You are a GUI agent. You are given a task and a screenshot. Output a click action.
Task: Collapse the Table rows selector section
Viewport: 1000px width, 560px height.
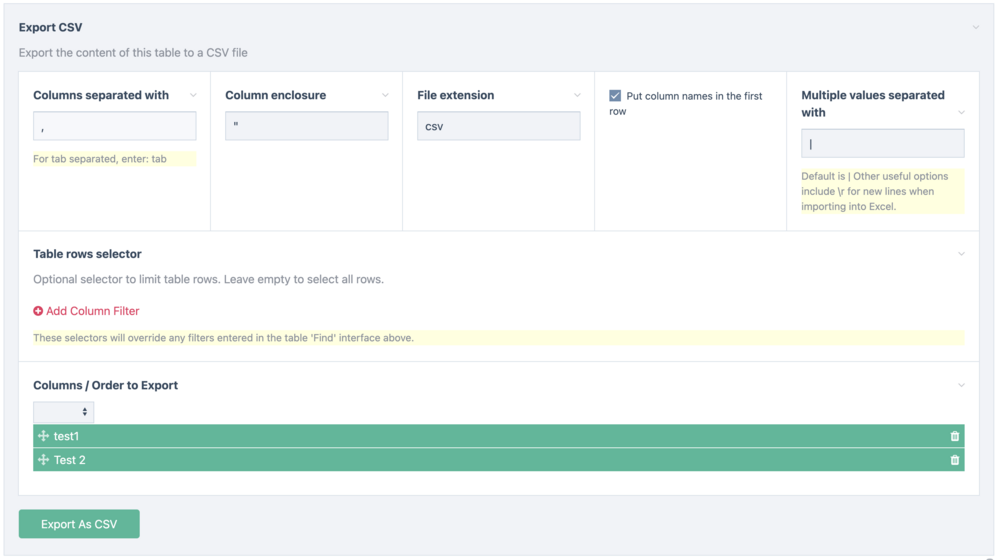[x=961, y=254]
